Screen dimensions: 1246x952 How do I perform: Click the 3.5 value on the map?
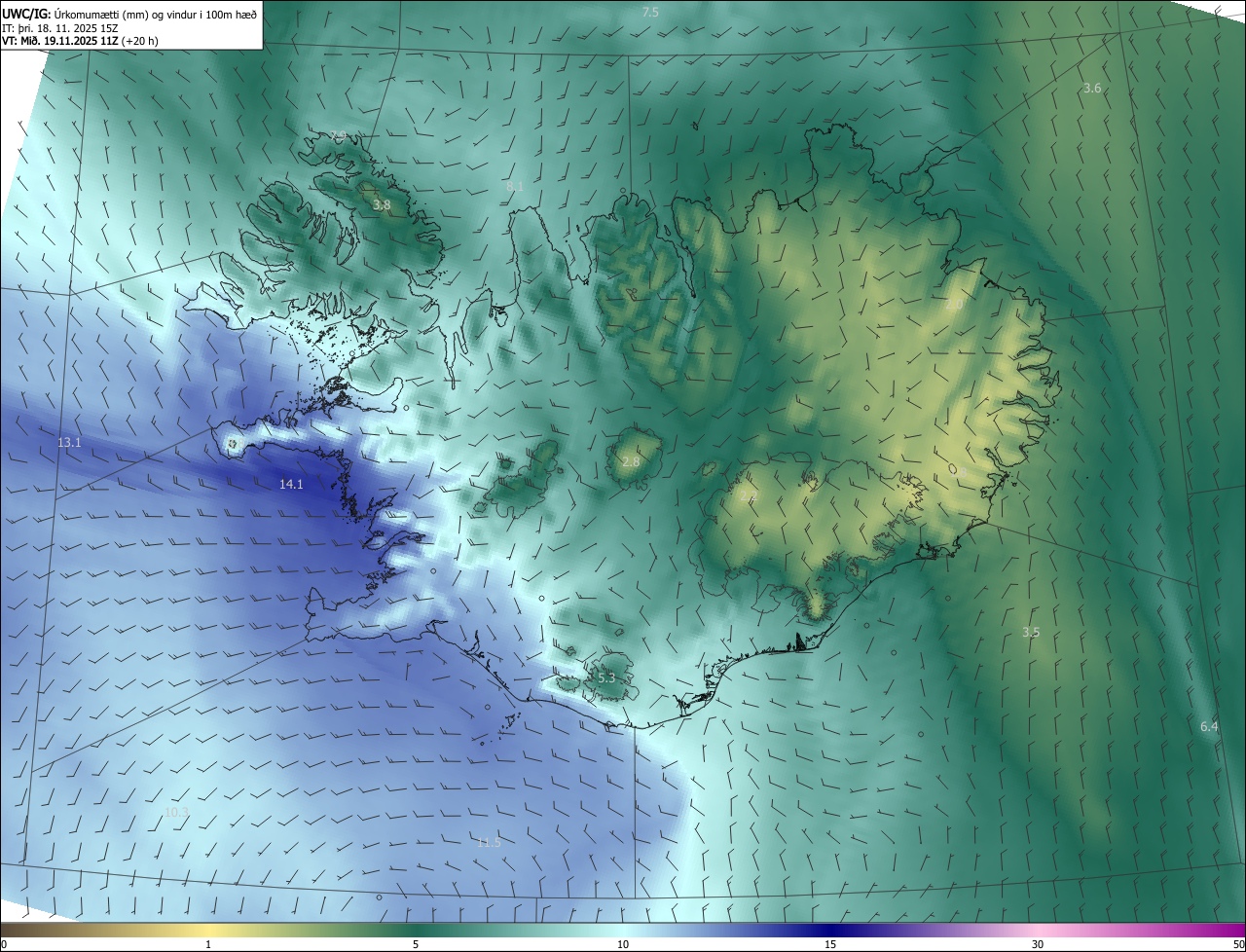tap(1031, 632)
